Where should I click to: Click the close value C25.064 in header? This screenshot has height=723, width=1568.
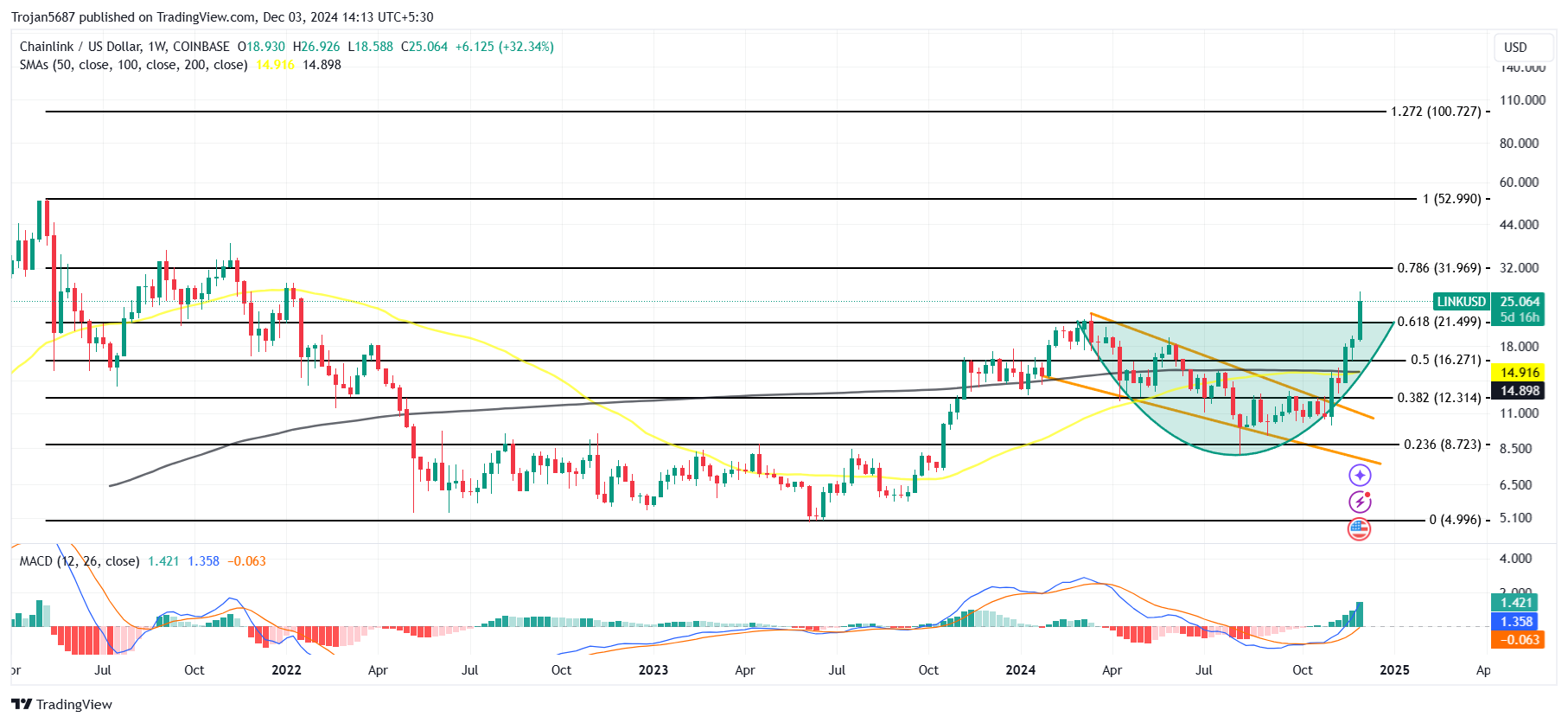[424, 47]
